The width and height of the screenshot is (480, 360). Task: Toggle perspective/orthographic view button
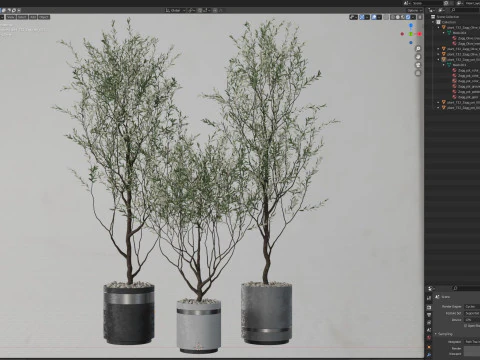coord(418,73)
